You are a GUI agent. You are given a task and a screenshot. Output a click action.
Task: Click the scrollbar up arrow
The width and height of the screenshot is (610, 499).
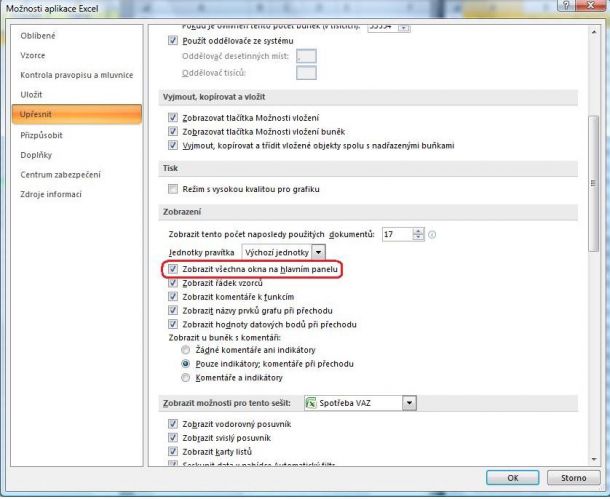594,32
